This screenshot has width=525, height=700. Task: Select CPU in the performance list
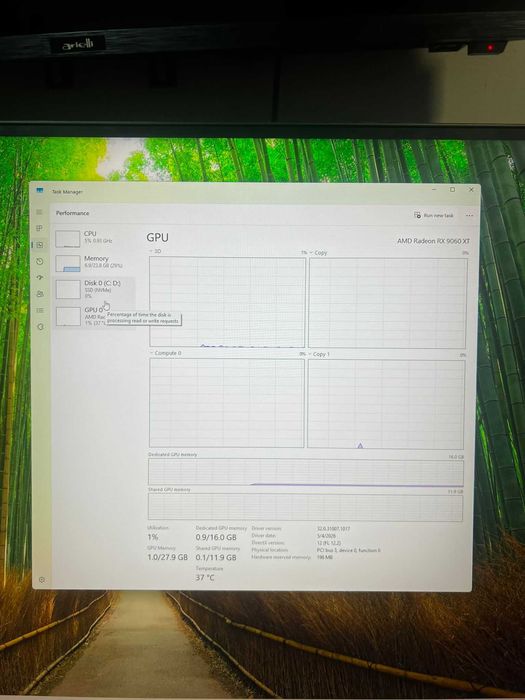click(x=94, y=238)
